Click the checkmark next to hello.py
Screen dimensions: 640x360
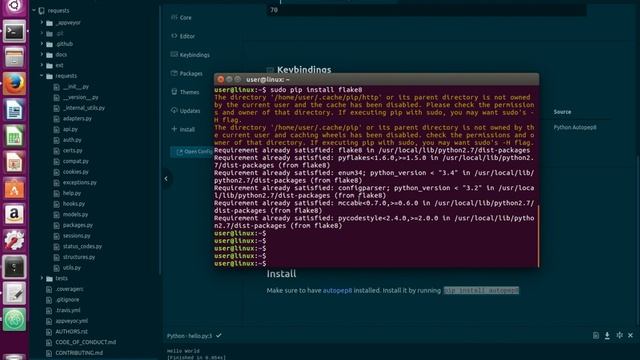point(219,336)
